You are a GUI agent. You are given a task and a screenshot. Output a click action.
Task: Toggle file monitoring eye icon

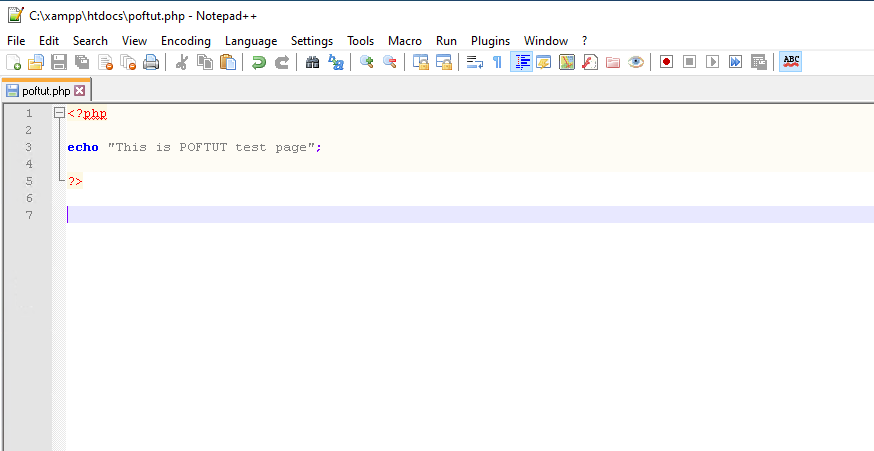(x=636, y=62)
